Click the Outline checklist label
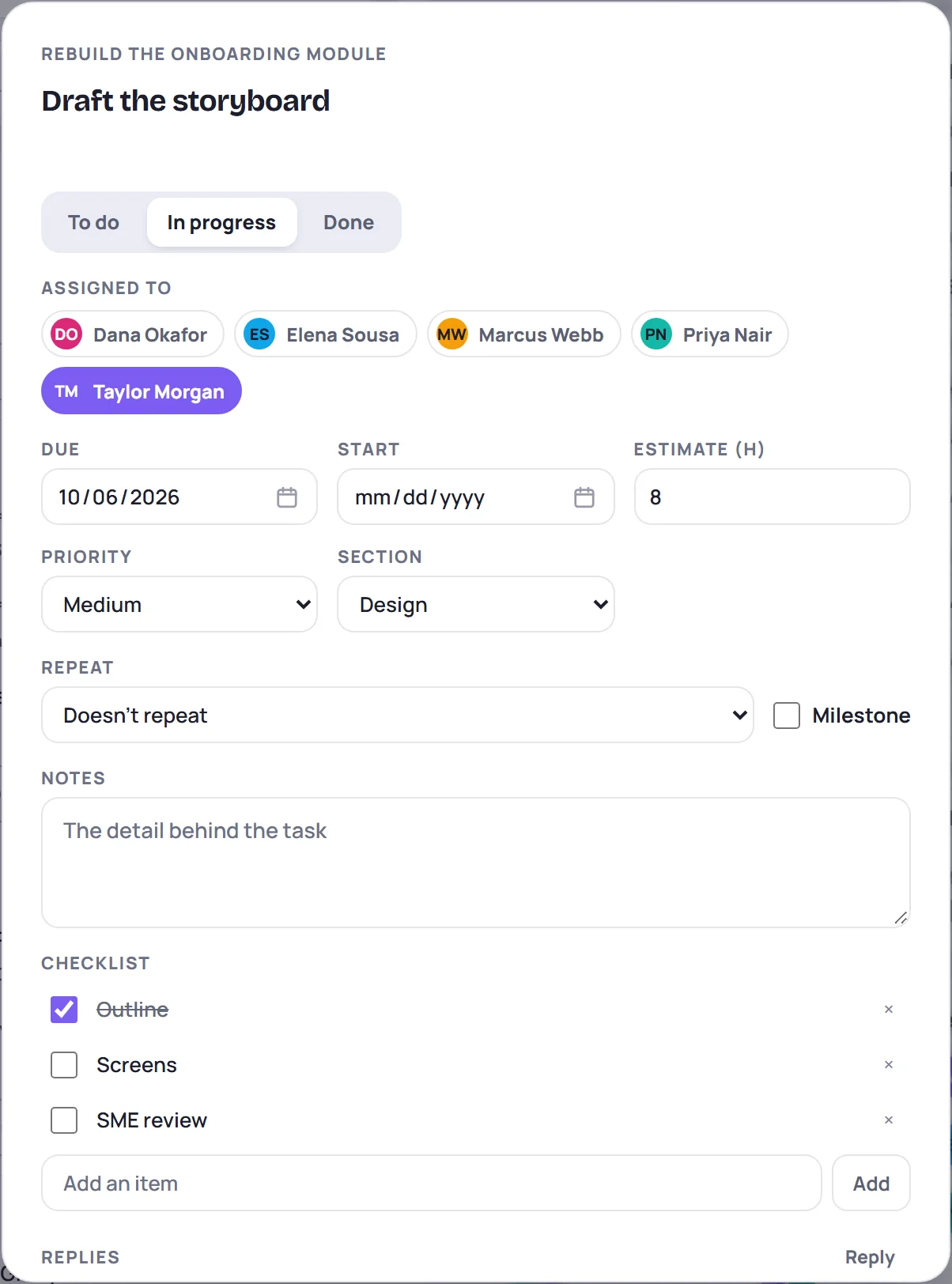952x1284 pixels. [x=133, y=1010]
